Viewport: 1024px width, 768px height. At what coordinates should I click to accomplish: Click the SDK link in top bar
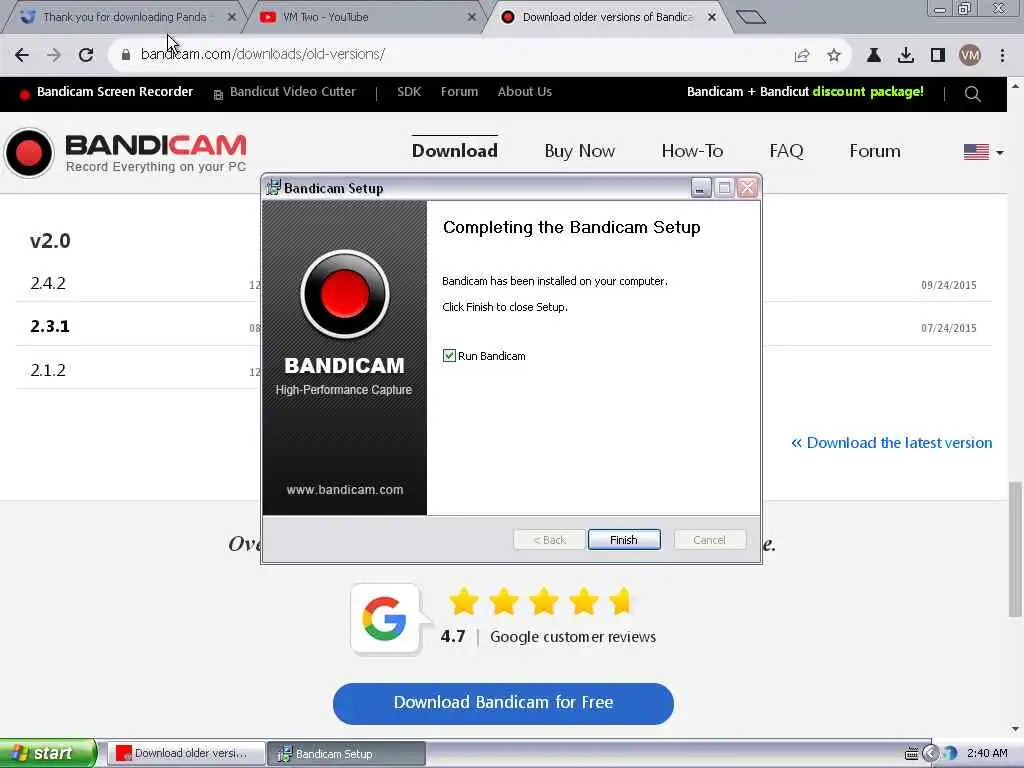(x=409, y=92)
